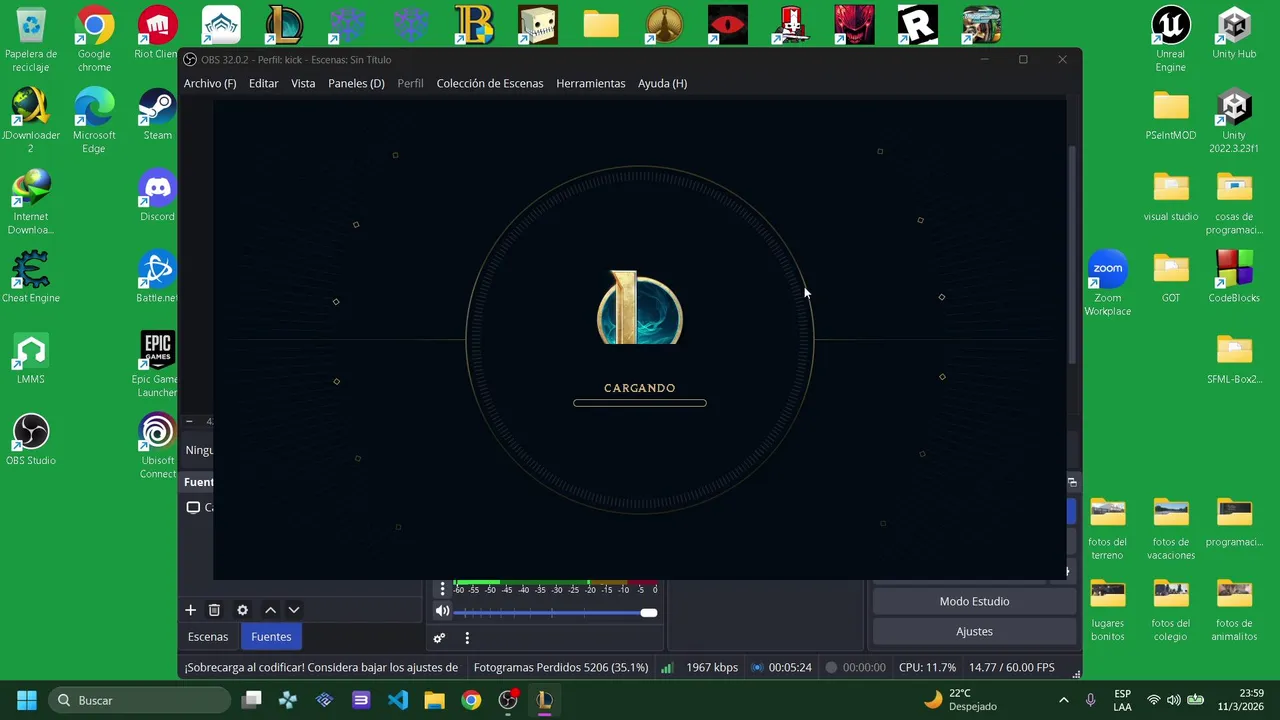Open the Google Chrome desktop shortcut
The width and height of the screenshot is (1280, 720).
(x=94, y=40)
